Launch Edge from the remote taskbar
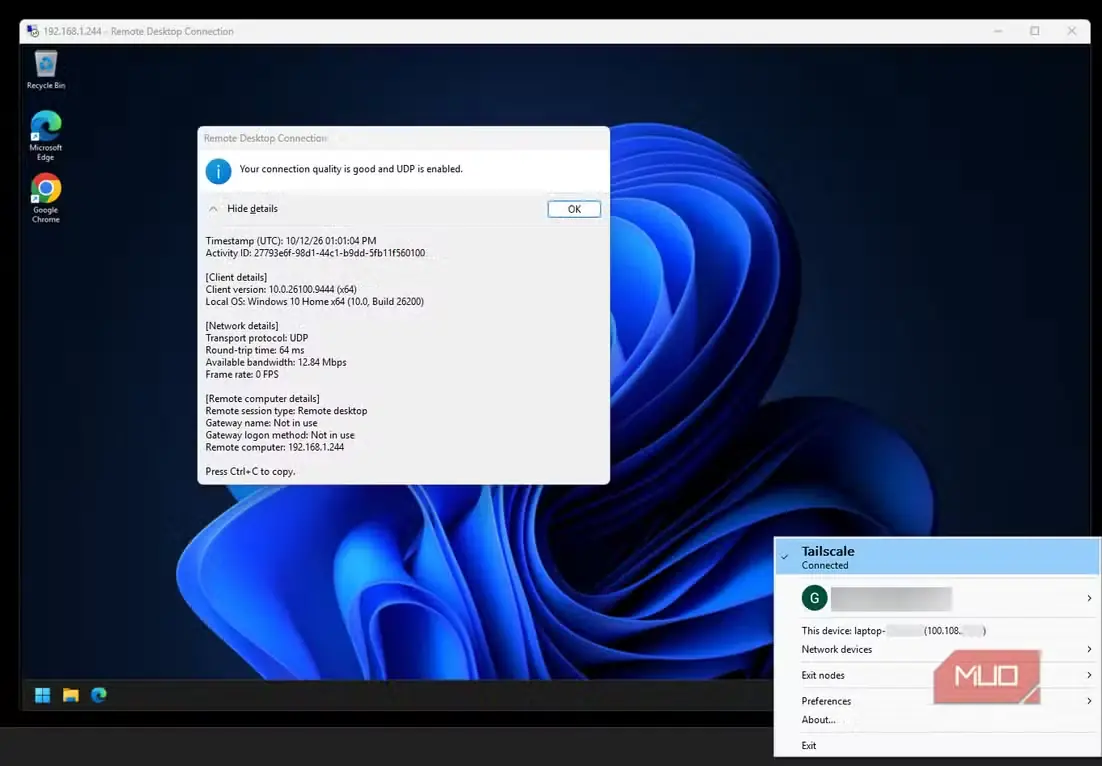The height and width of the screenshot is (766, 1102). 99,695
